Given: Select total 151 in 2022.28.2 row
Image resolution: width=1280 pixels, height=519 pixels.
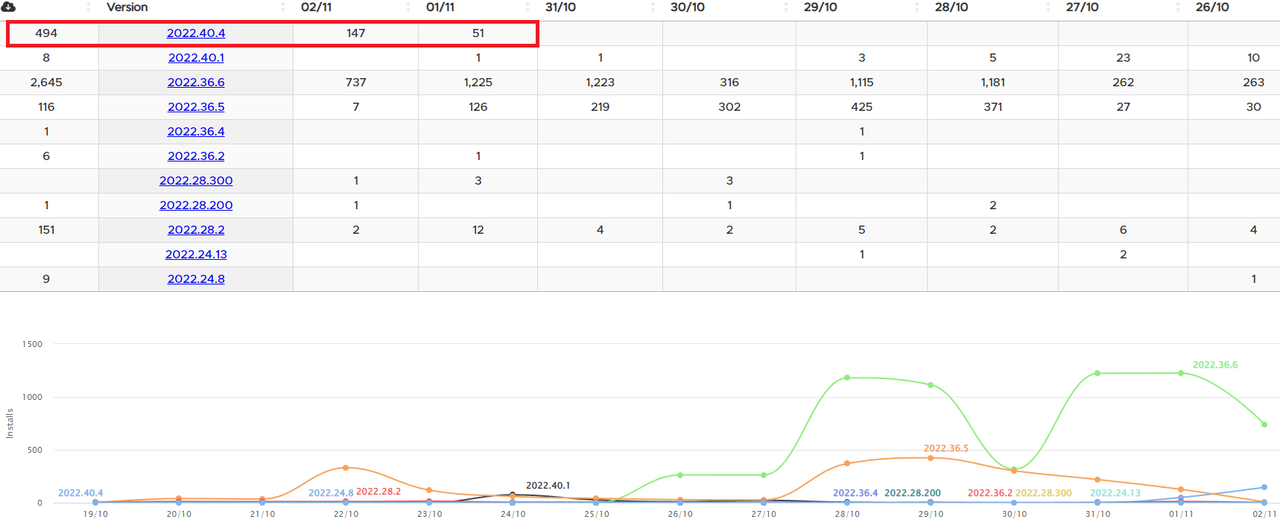Looking at the screenshot, I should (46, 230).
